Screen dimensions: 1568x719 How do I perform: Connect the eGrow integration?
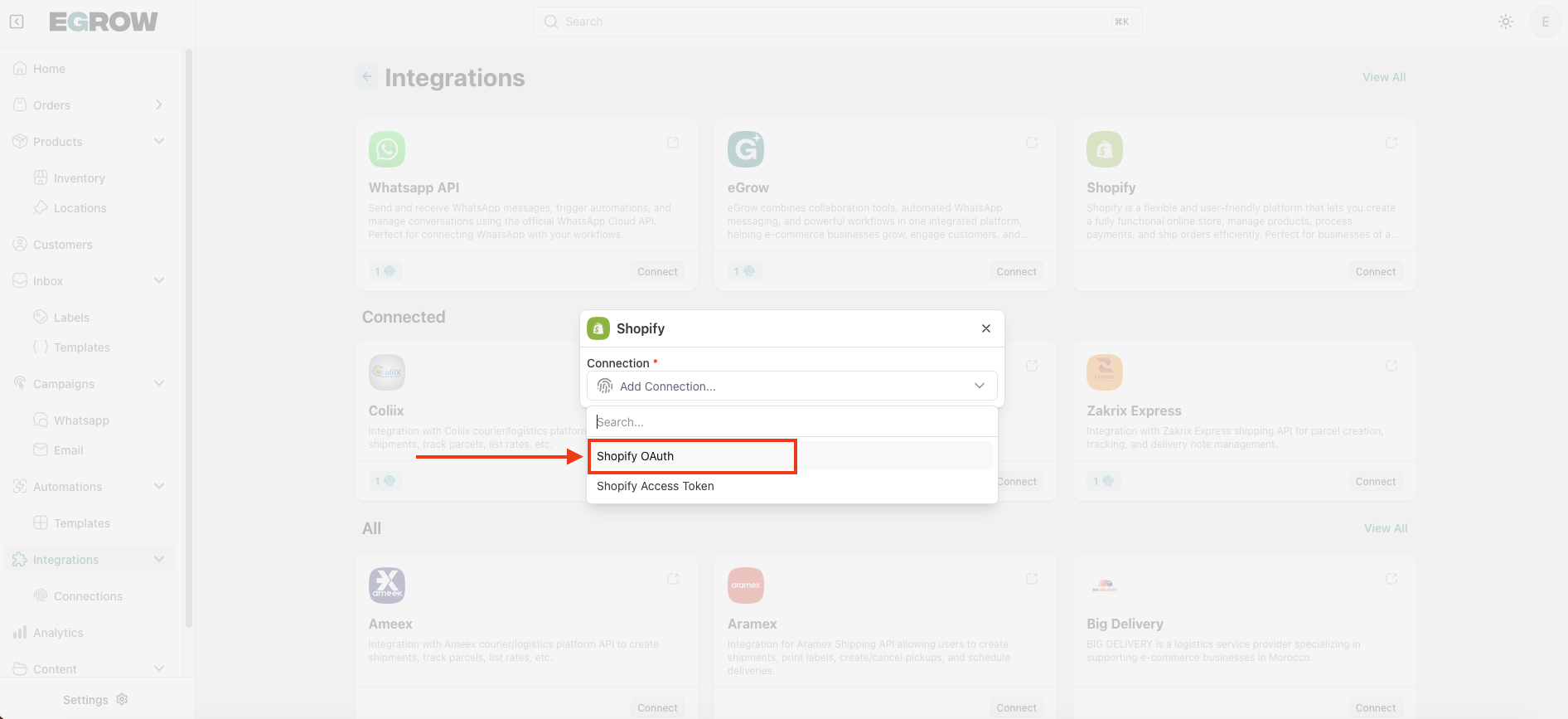click(1016, 271)
